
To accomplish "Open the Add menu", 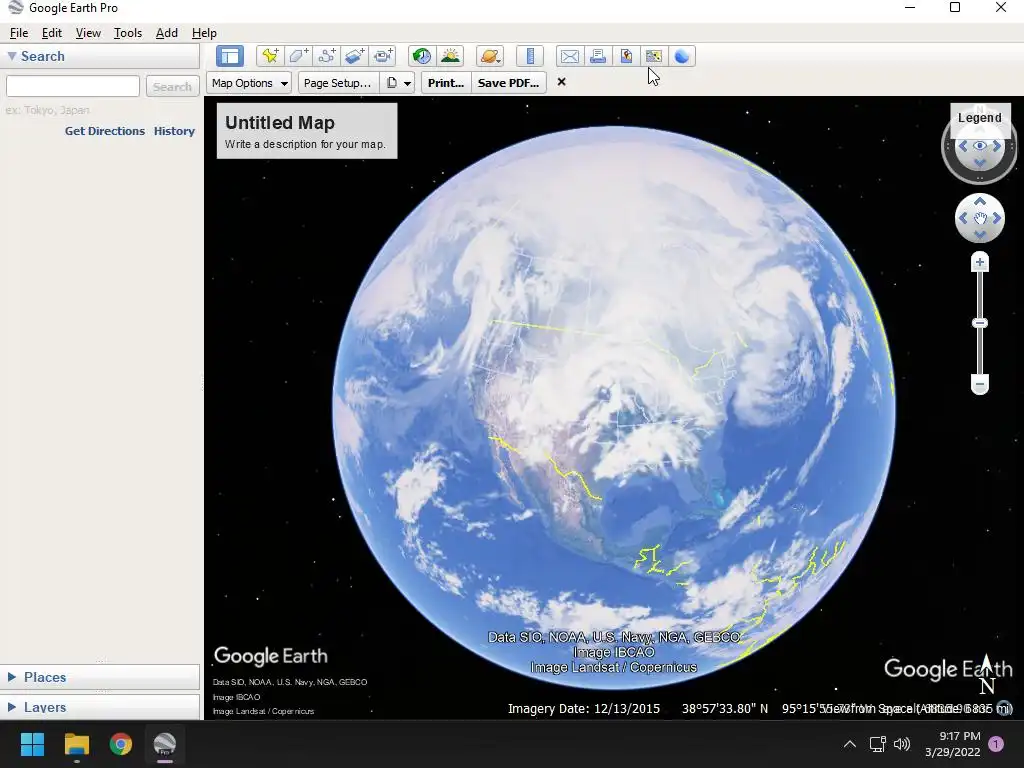I will click(x=167, y=33).
